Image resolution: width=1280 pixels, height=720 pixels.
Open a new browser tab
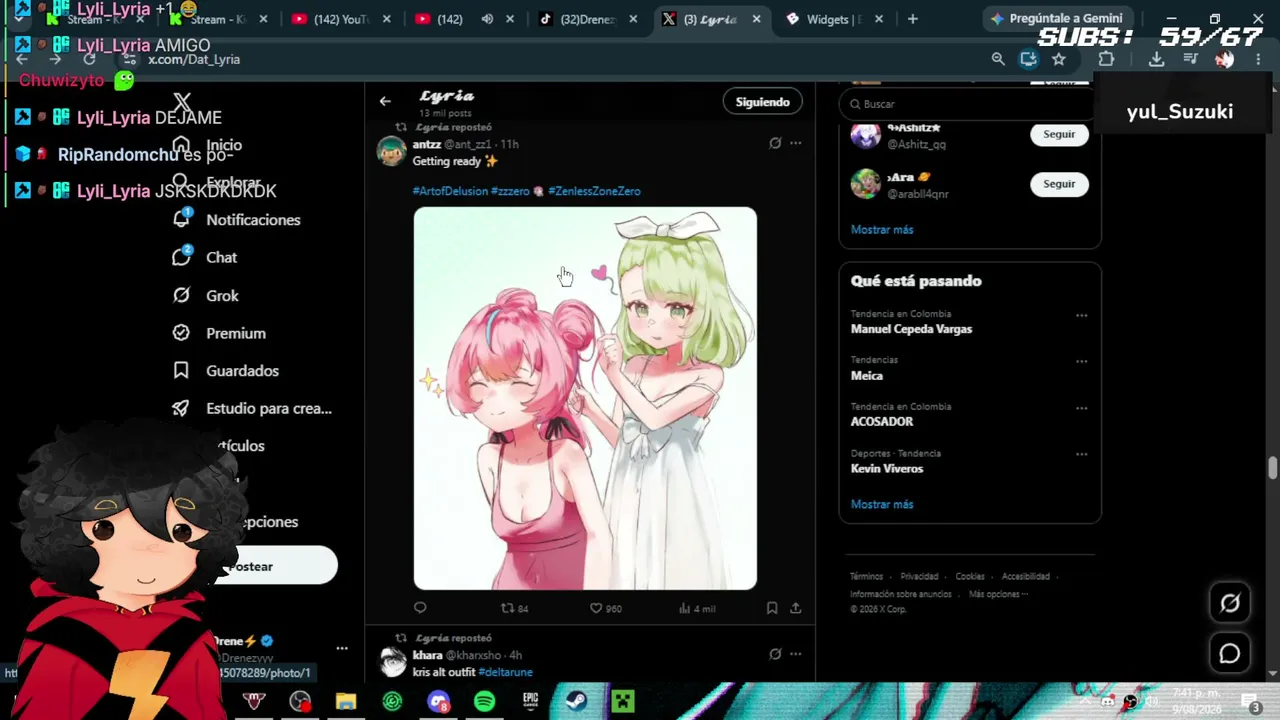coord(912,19)
